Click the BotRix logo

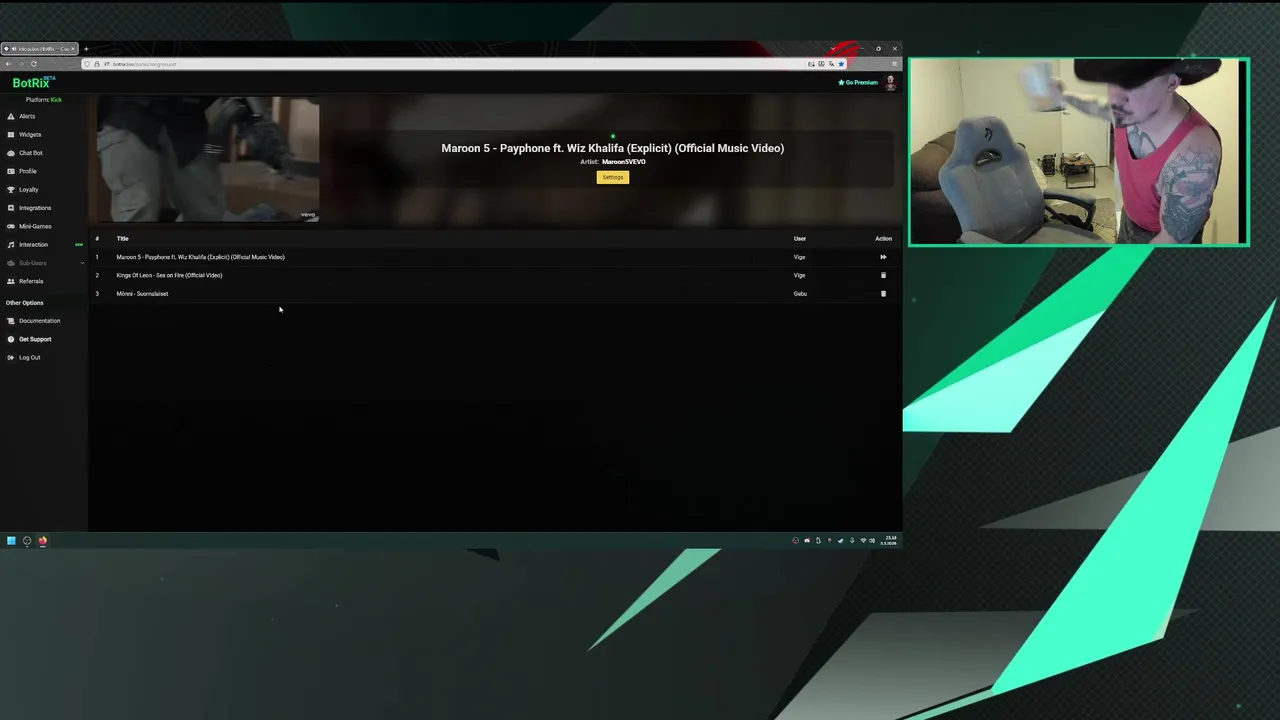click(31, 83)
